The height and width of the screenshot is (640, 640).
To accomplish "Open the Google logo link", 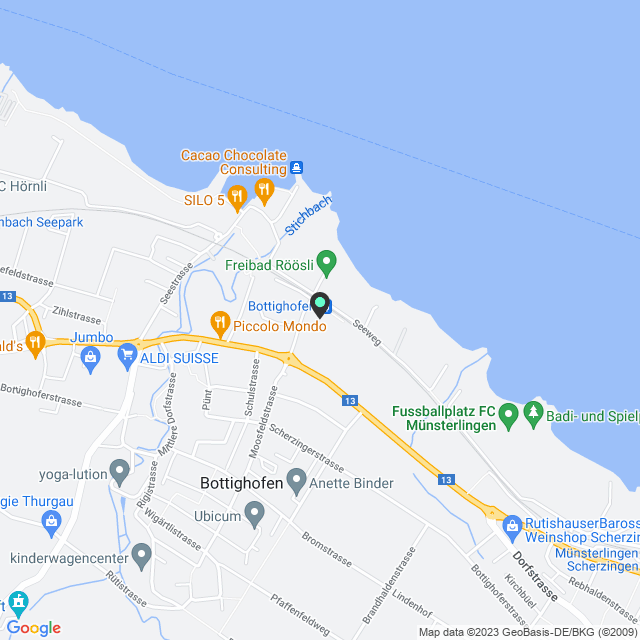I will (x=34, y=628).
